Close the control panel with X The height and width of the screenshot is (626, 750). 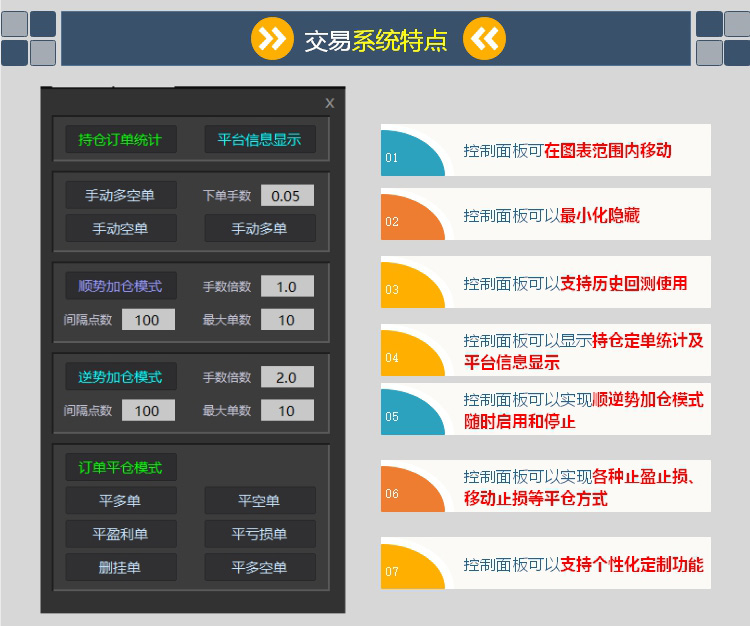click(330, 103)
